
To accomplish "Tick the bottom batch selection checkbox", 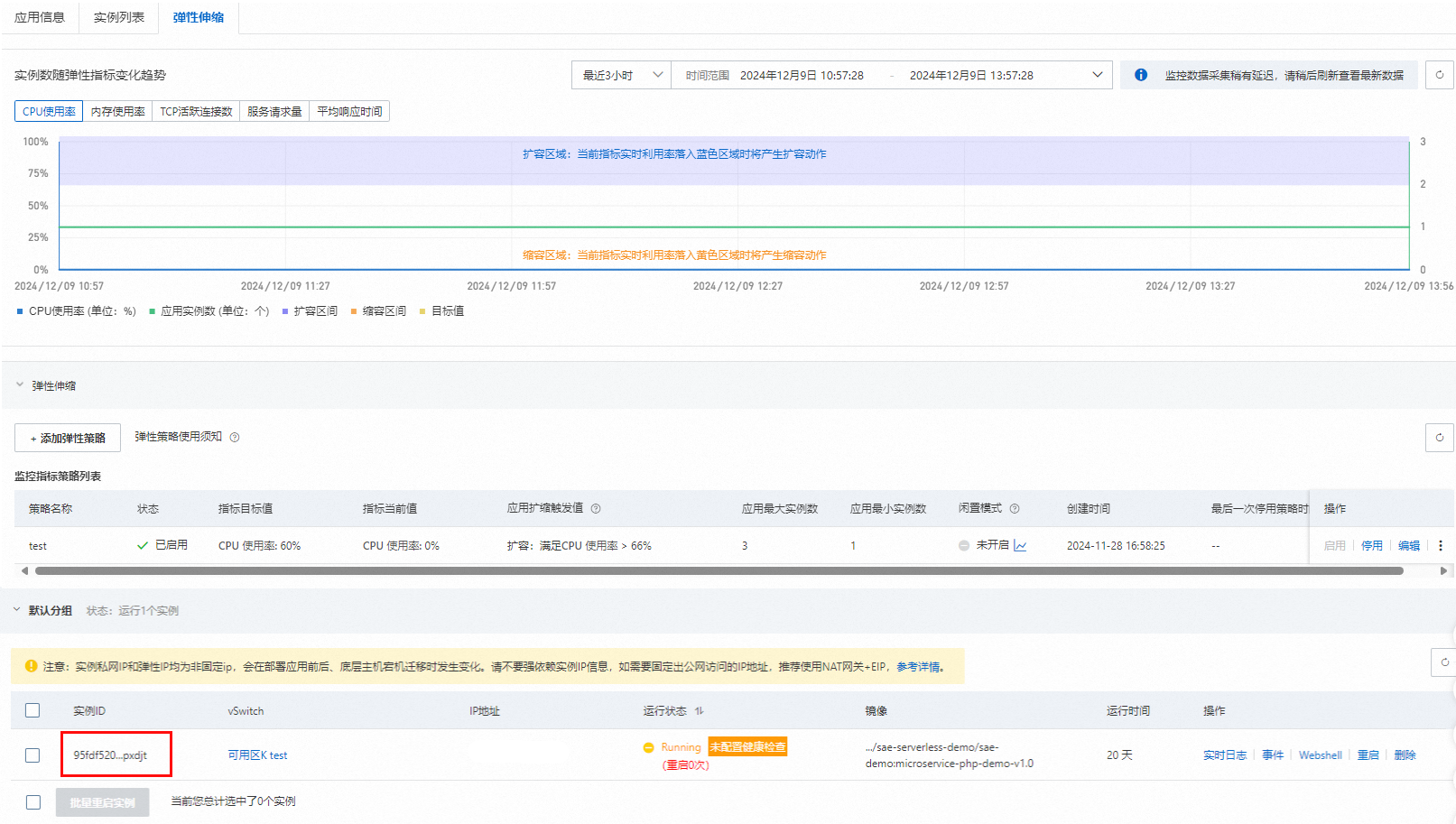I will click(x=33, y=802).
